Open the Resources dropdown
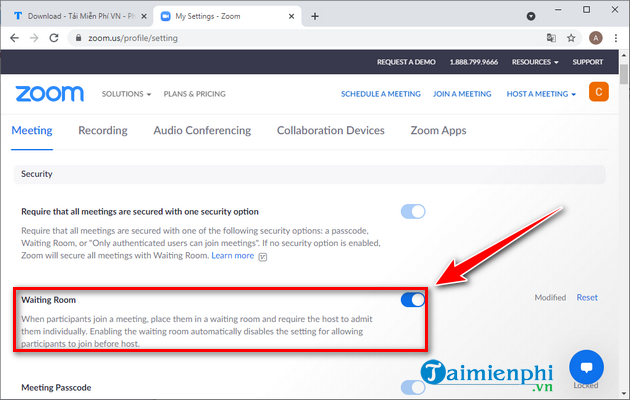 [537, 62]
